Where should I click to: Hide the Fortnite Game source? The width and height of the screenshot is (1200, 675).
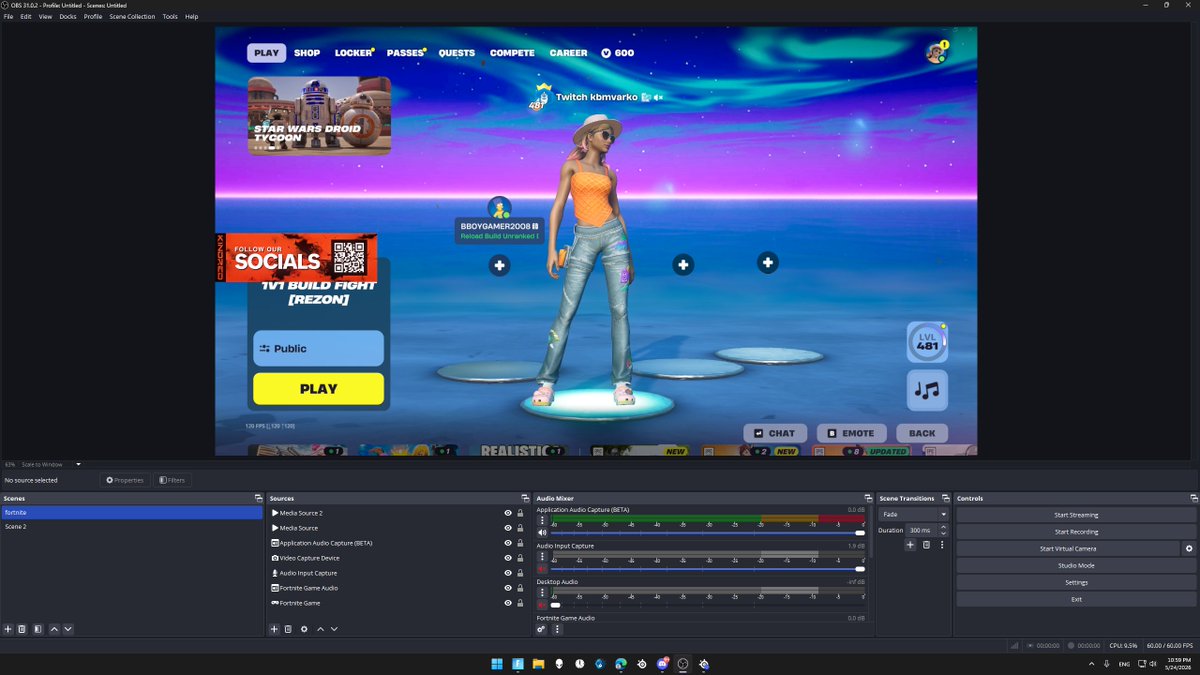point(508,603)
